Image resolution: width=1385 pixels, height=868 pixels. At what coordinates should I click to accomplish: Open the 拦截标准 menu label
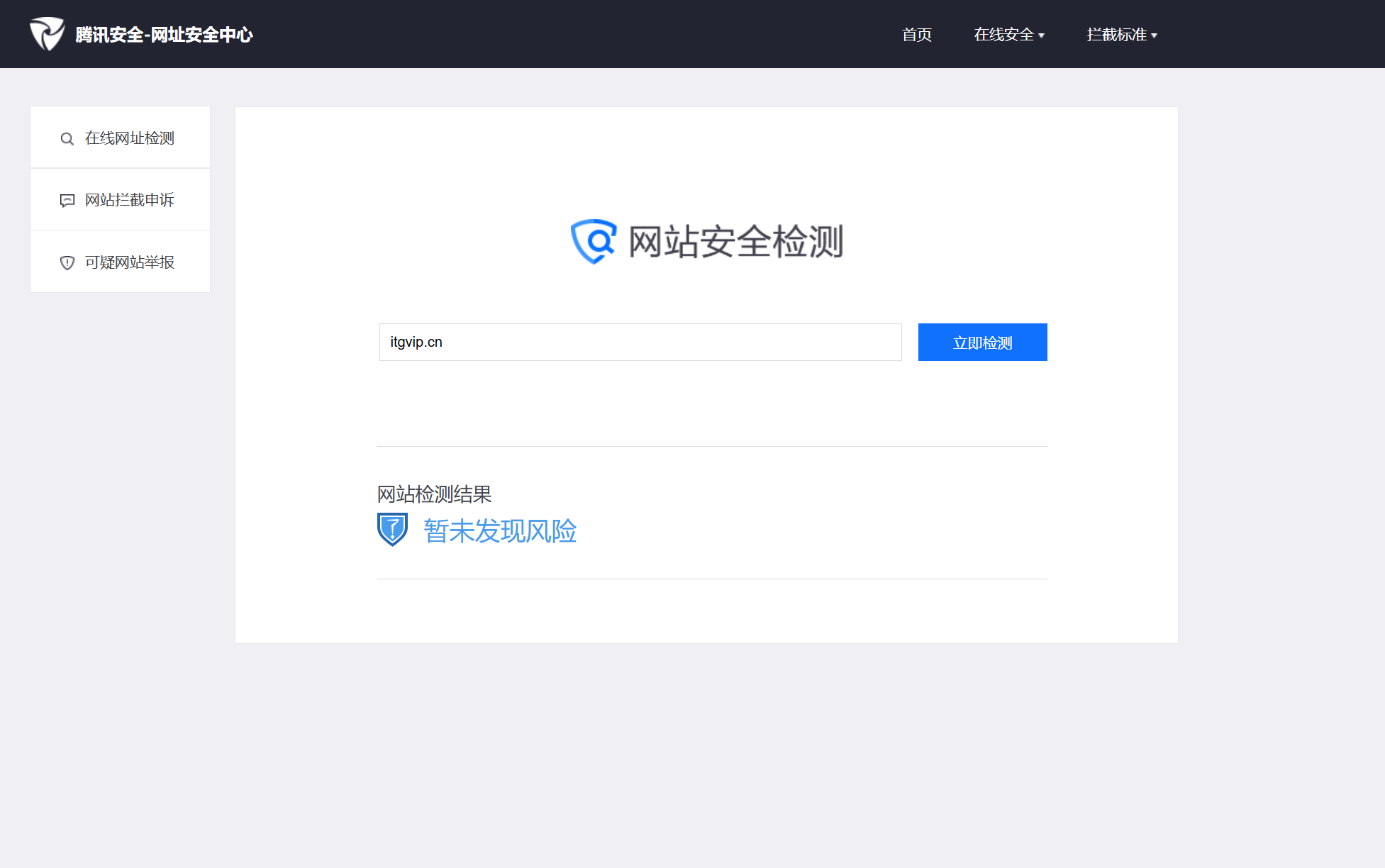[1116, 35]
